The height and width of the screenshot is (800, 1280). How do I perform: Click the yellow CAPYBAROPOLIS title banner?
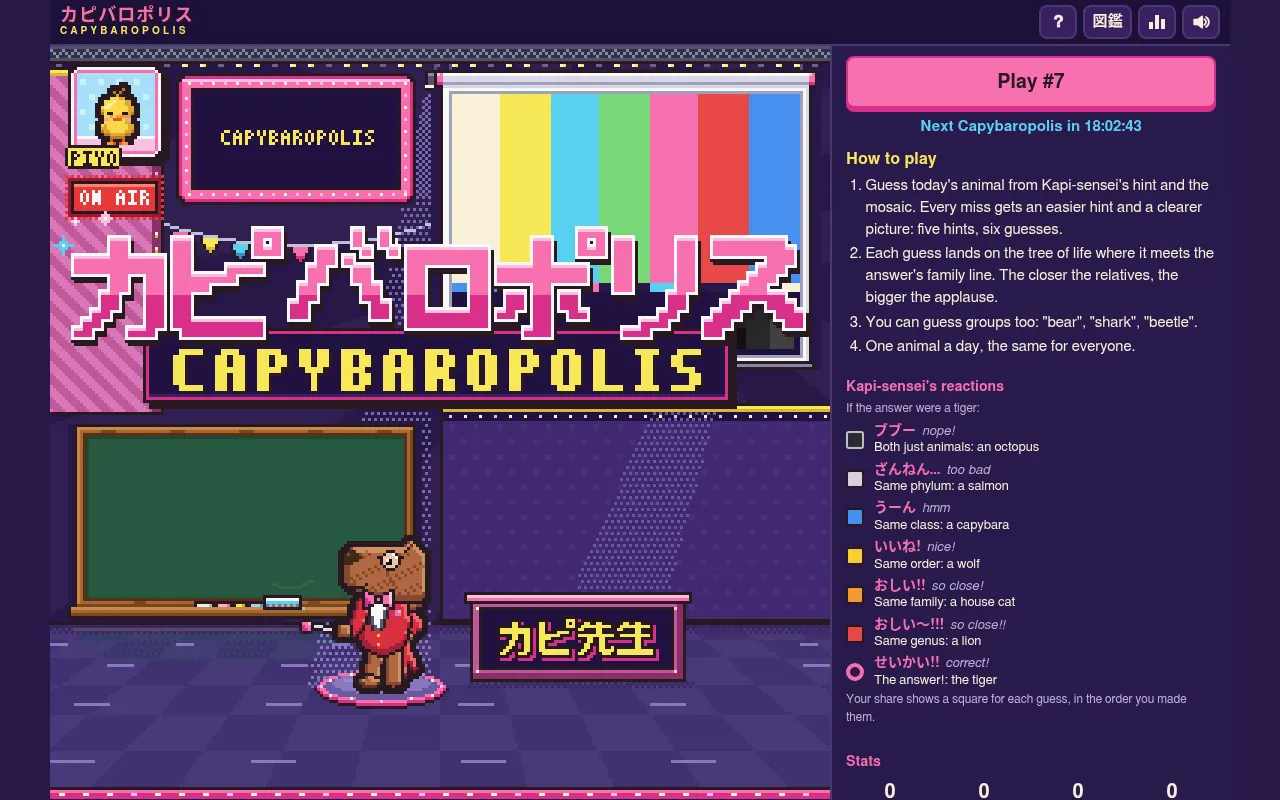tap(438, 369)
